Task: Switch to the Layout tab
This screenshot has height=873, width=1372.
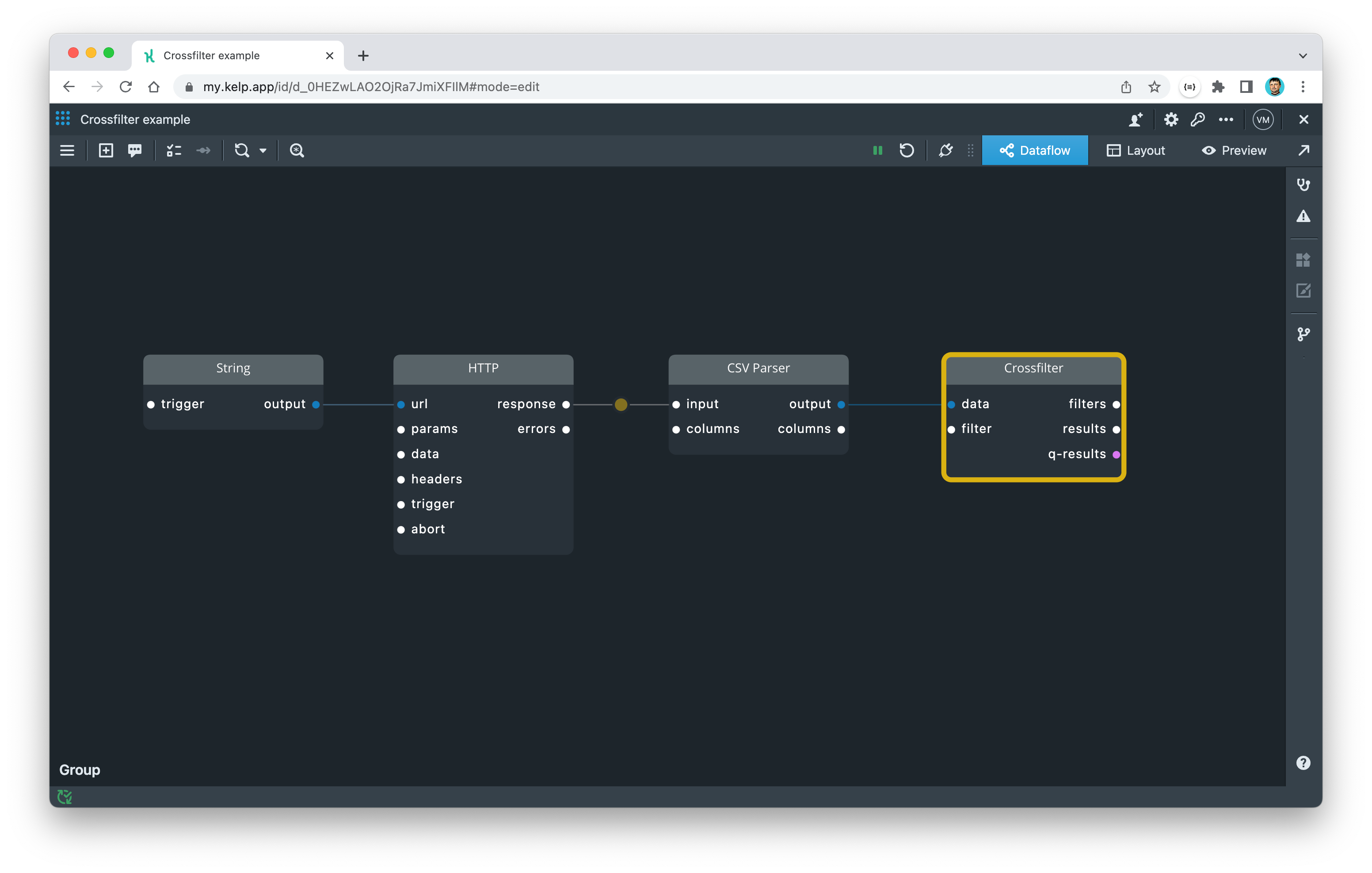Action: (x=1136, y=150)
